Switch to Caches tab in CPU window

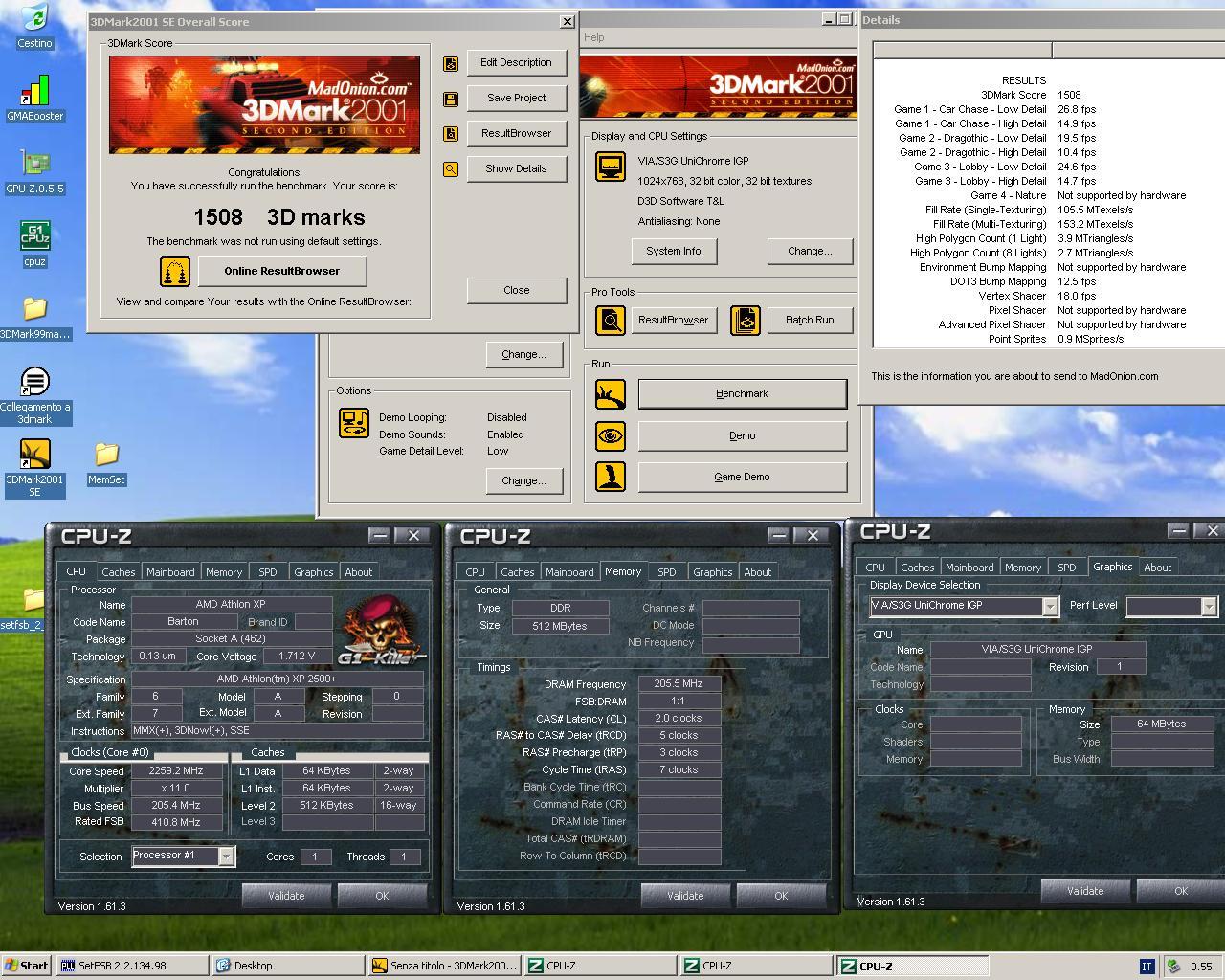tap(119, 572)
